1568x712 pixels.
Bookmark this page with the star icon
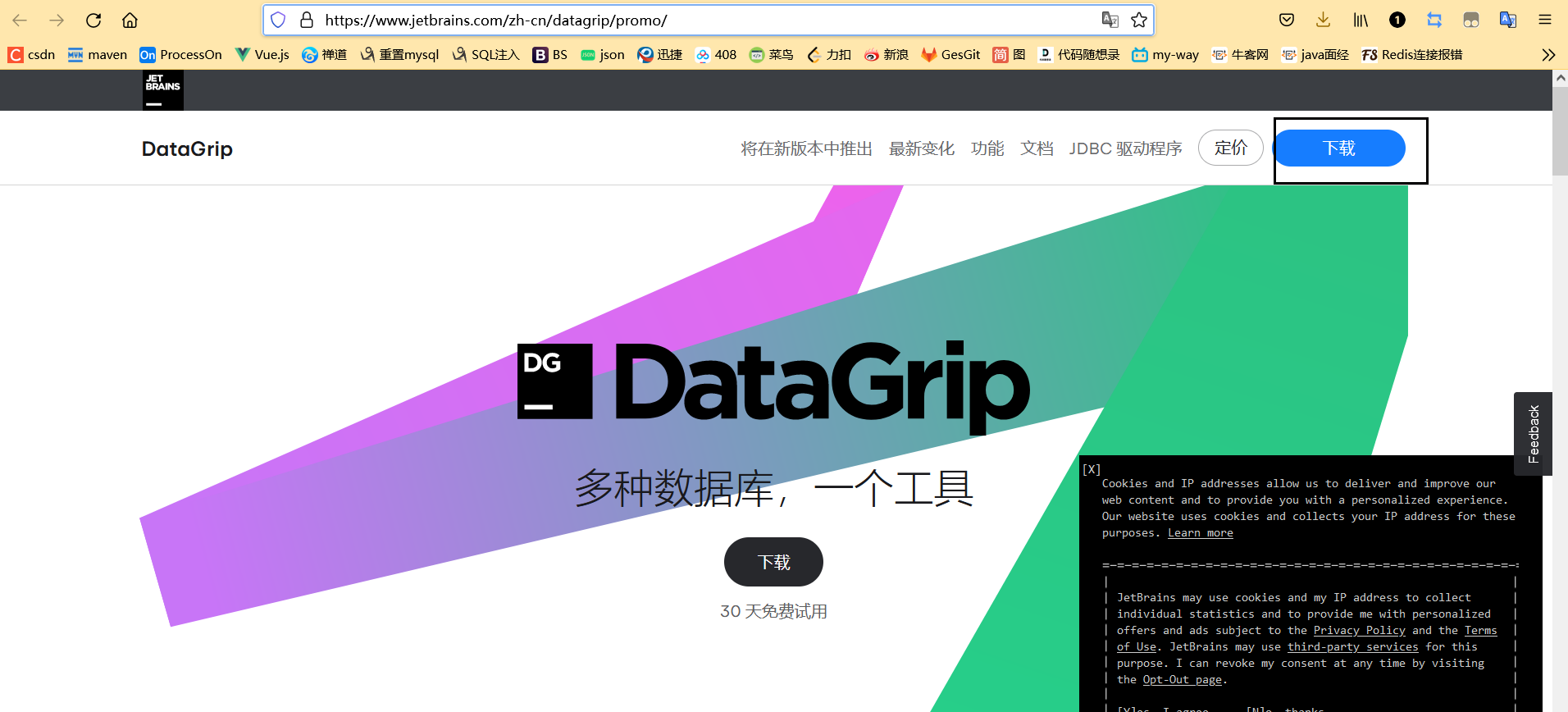click(1139, 20)
